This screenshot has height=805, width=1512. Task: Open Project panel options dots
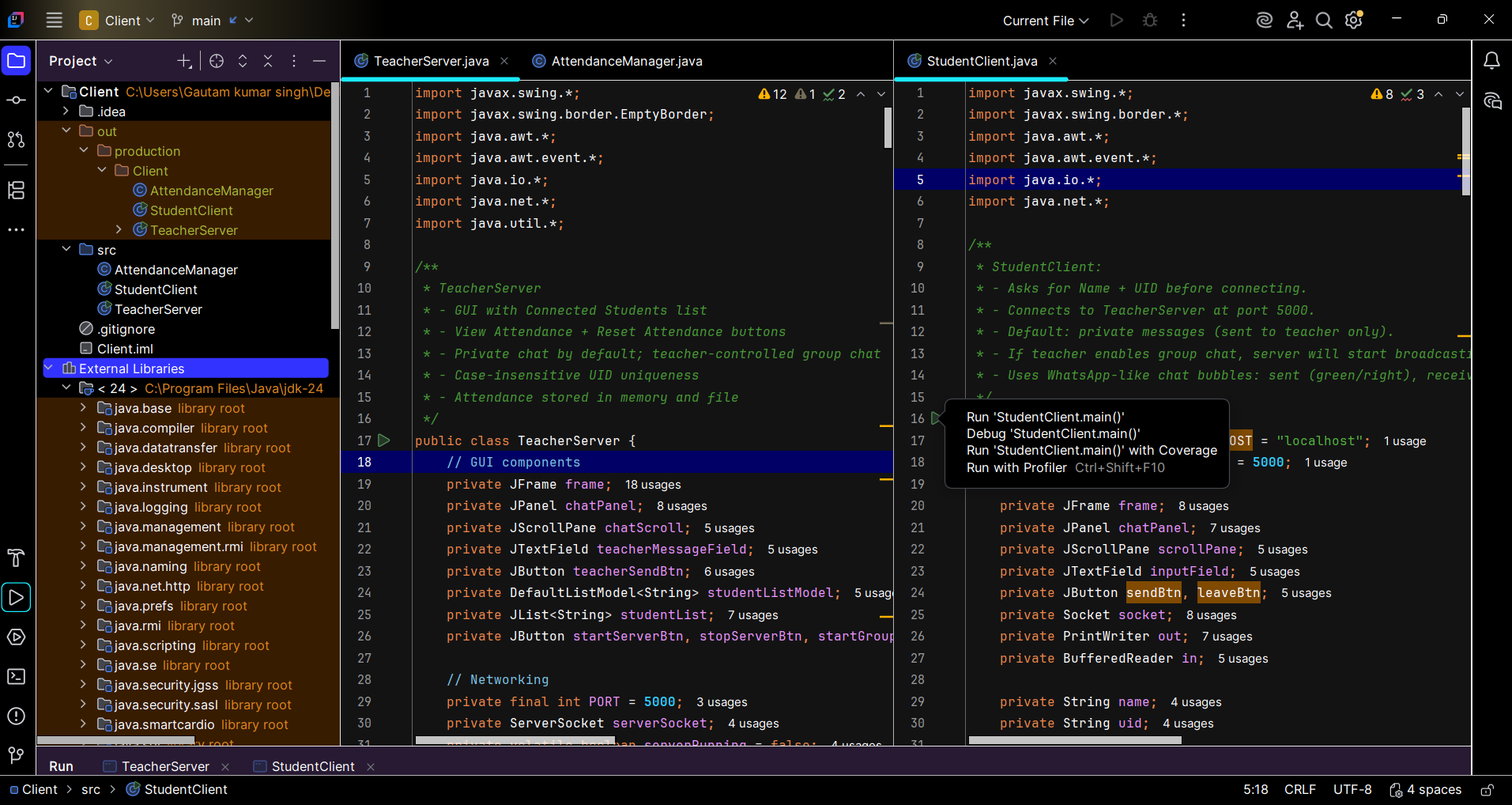(x=294, y=61)
